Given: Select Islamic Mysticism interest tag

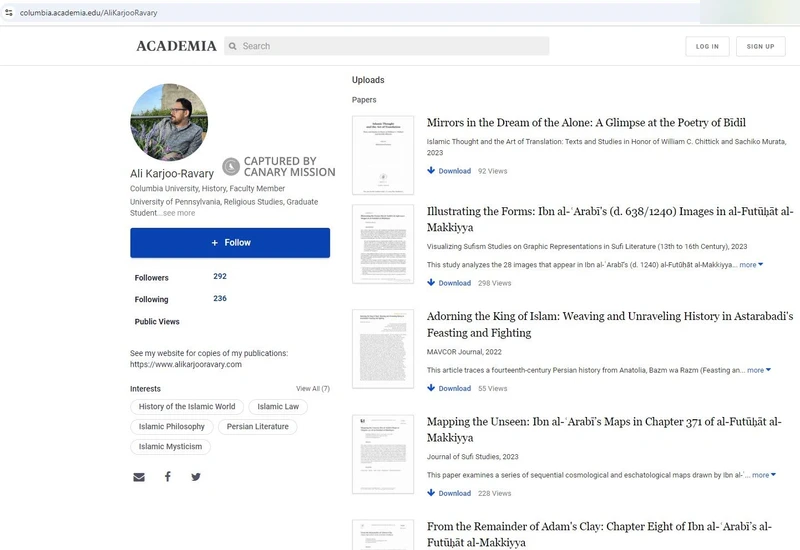Looking at the screenshot, I should (170, 446).
